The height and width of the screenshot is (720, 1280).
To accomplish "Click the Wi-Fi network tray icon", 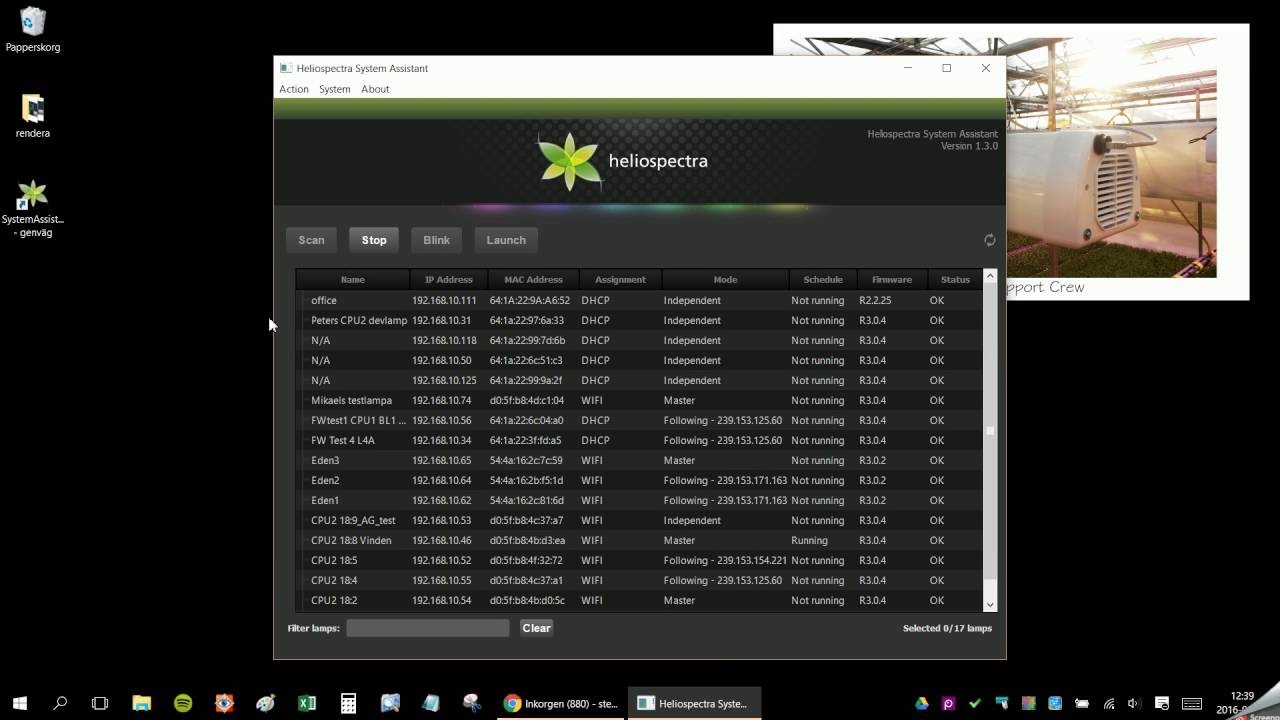I will [1108, 703].
